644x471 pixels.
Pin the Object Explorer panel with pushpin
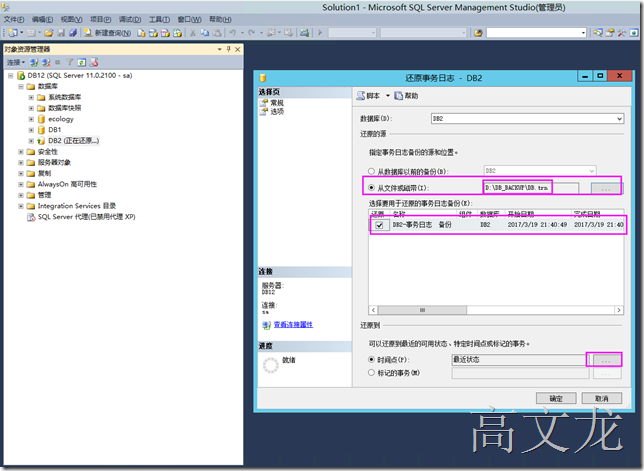pyautogui.click(x=229, y=49)
